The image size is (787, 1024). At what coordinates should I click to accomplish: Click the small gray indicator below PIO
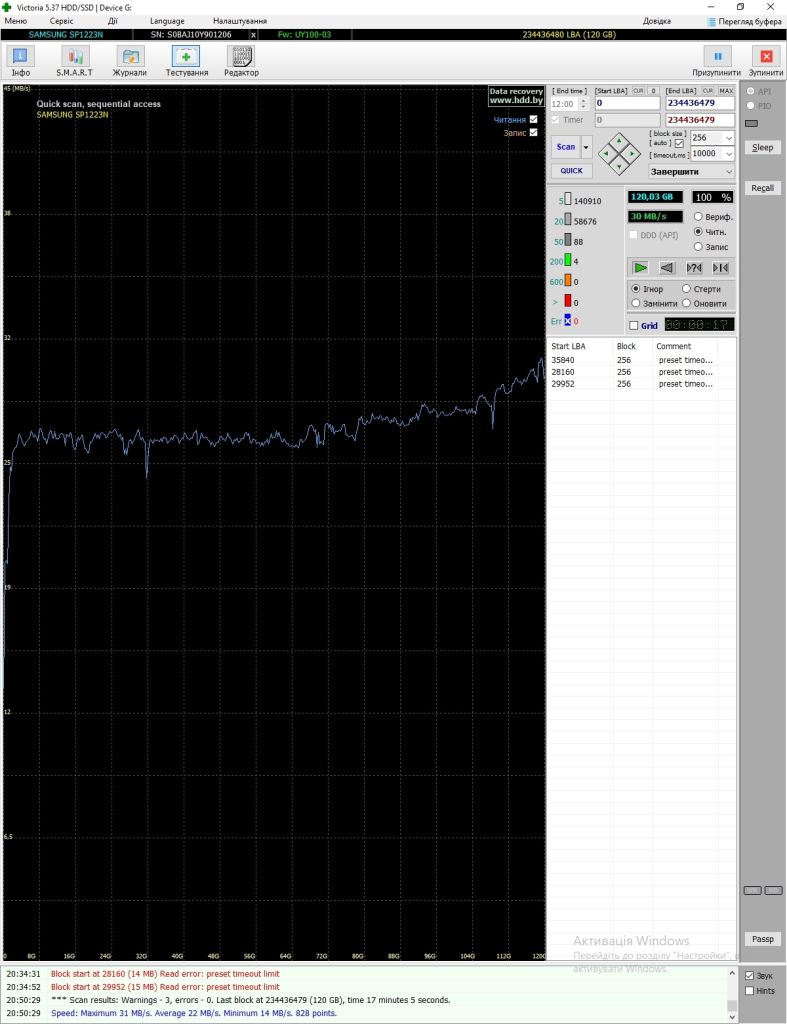point(751,123)
